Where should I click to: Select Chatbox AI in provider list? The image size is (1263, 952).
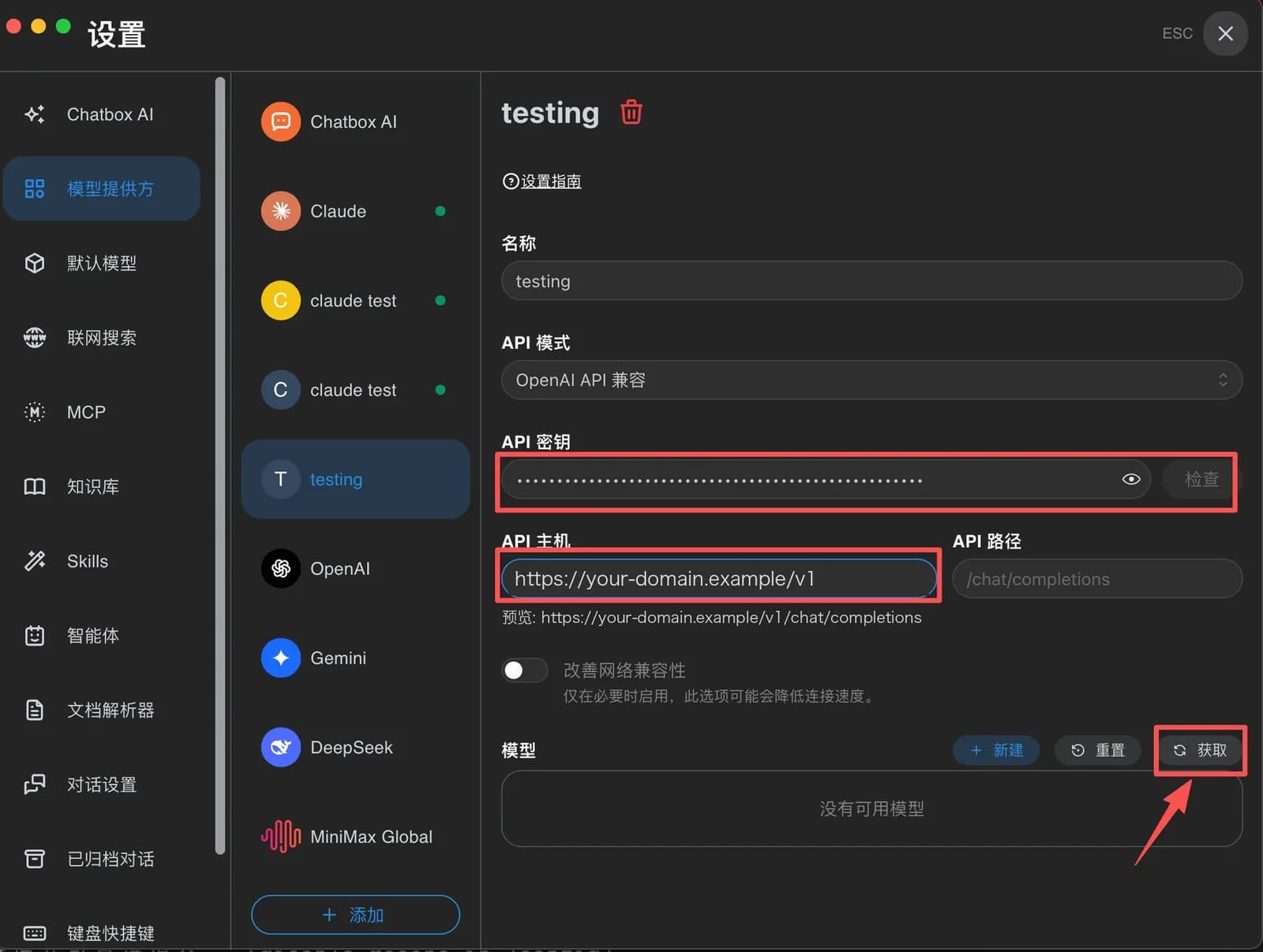pyautogui.click(x=355, y=122)
